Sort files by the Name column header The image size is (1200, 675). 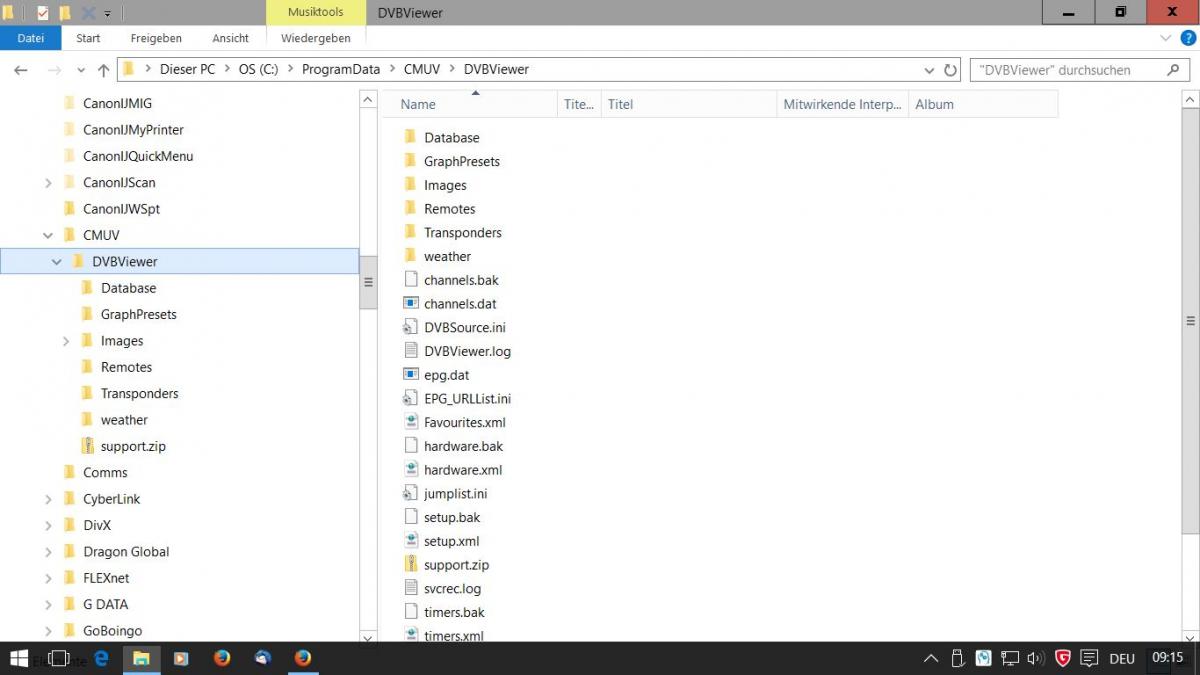coord(418,104)
